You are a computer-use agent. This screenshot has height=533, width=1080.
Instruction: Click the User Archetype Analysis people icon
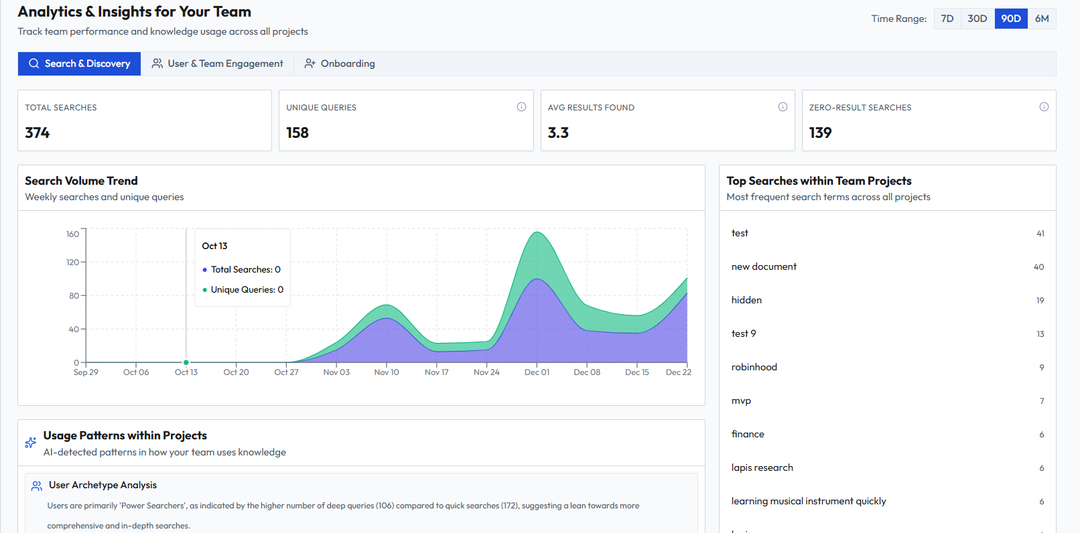pyautogui.click(x=37, y=486)
